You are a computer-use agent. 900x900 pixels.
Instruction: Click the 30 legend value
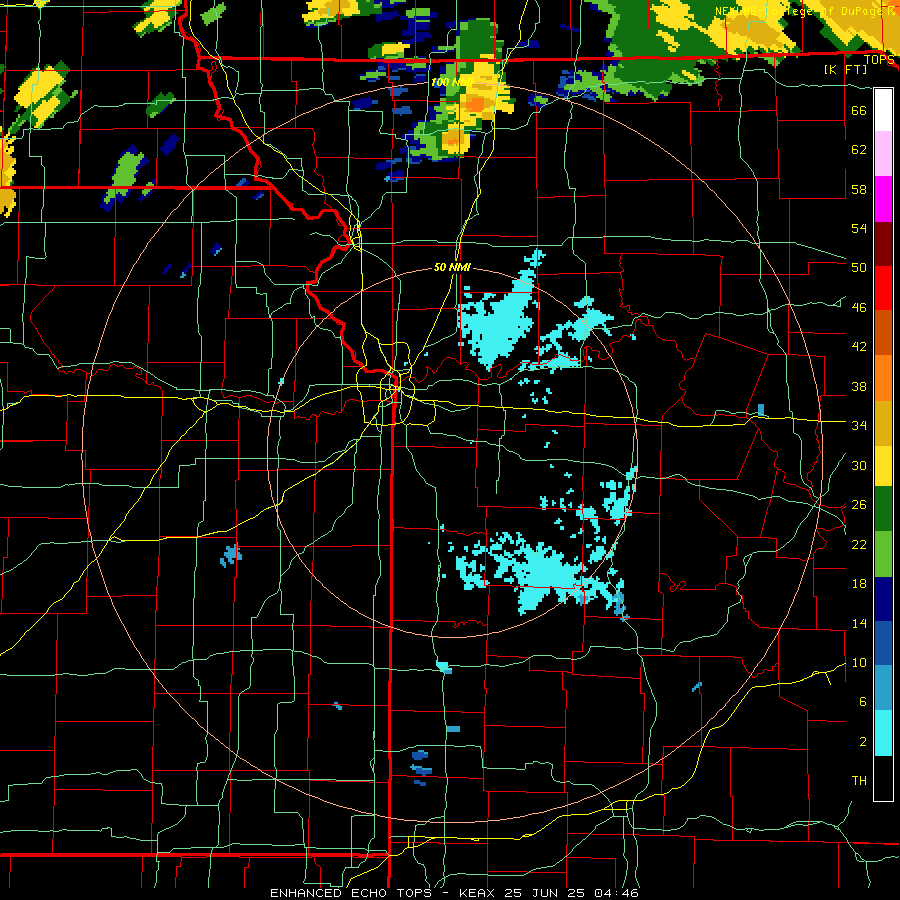pos(859,465)
